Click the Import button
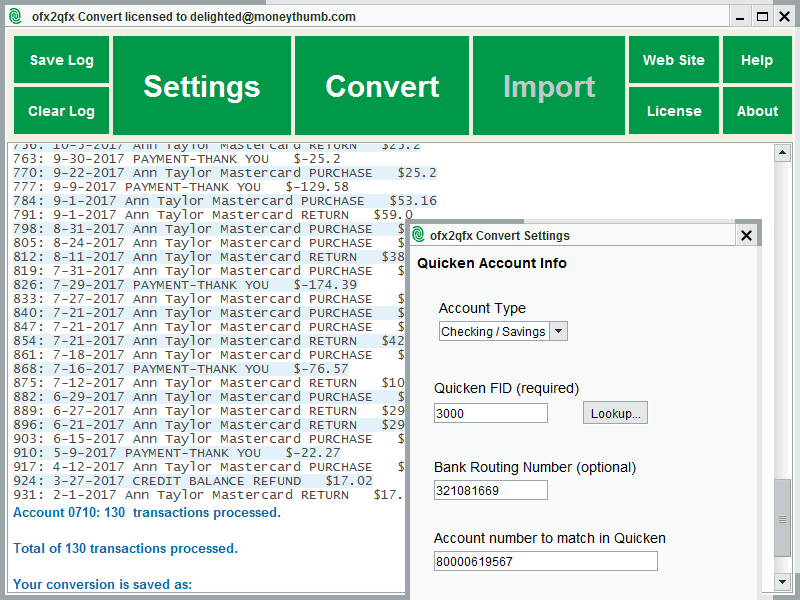The width and height of the screenshot is (800, 600). point(549,86)
